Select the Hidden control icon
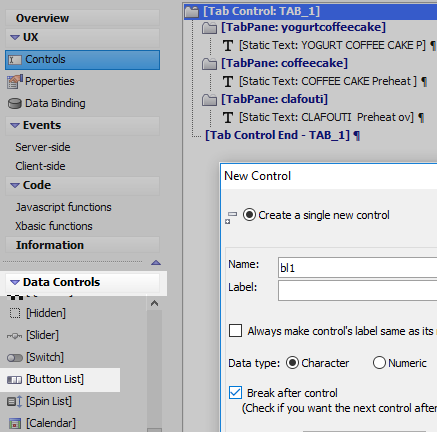This screenshot has height=432, width=437. pyautogui.click(x=15, y=313)
